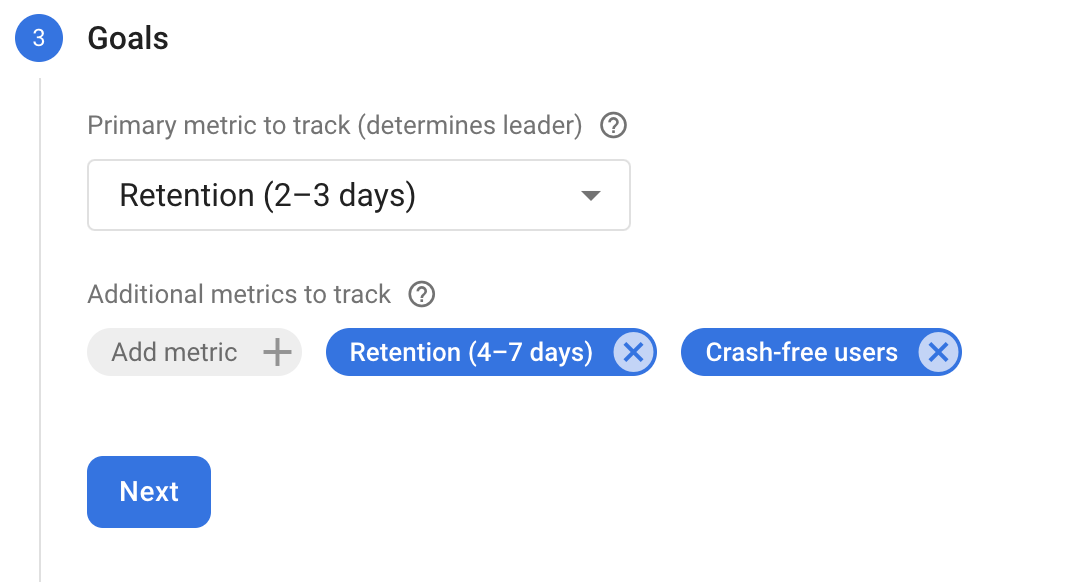The image size is (1072, 582).
Task: Click the X on the Retention (4–7 days) chip
Action: (x=634, y=352)
